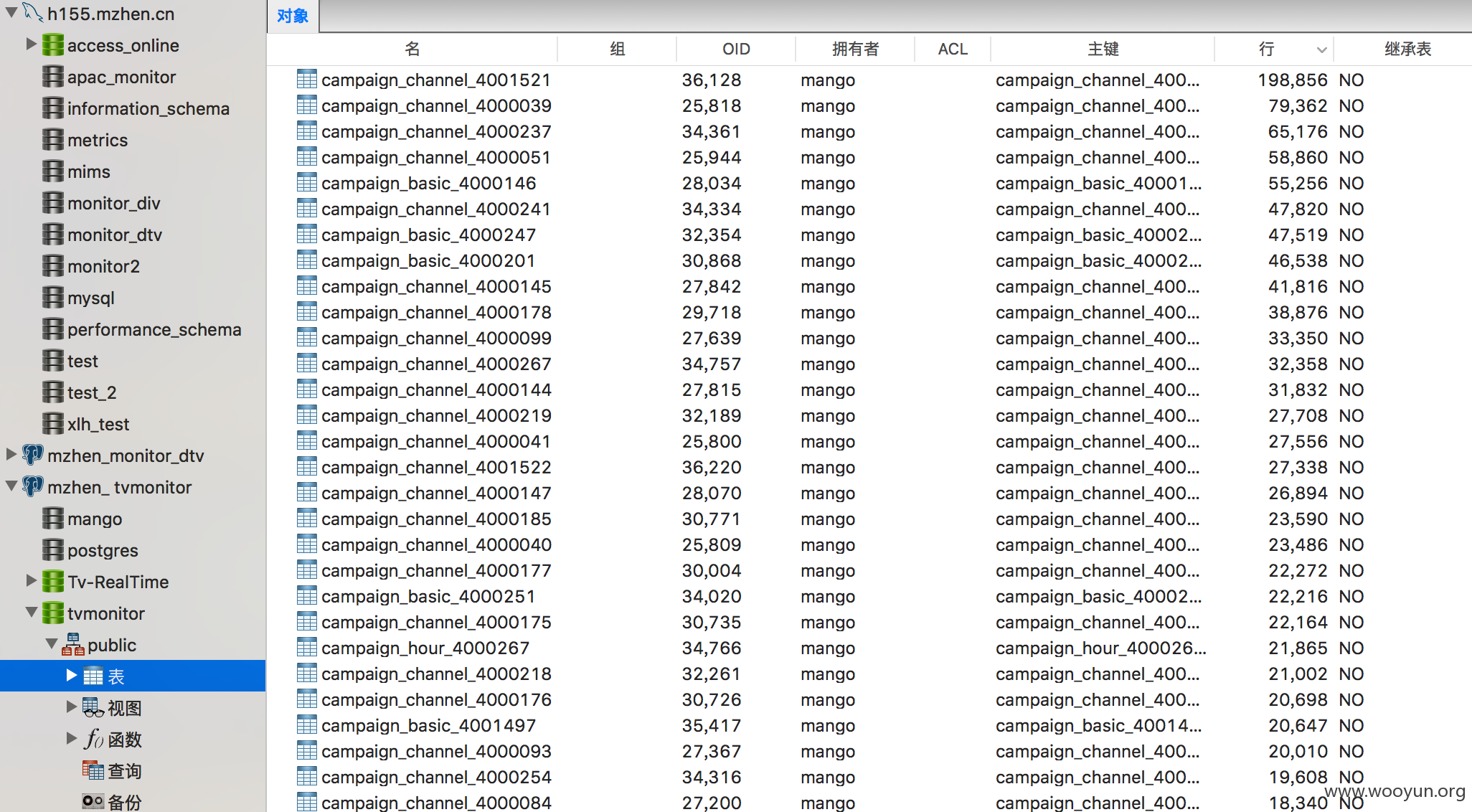Screen dimensions: 1472x812
Task: Click the mzhen_monitor_dtv PostgreSQL elephant icon
Action: 33,455
